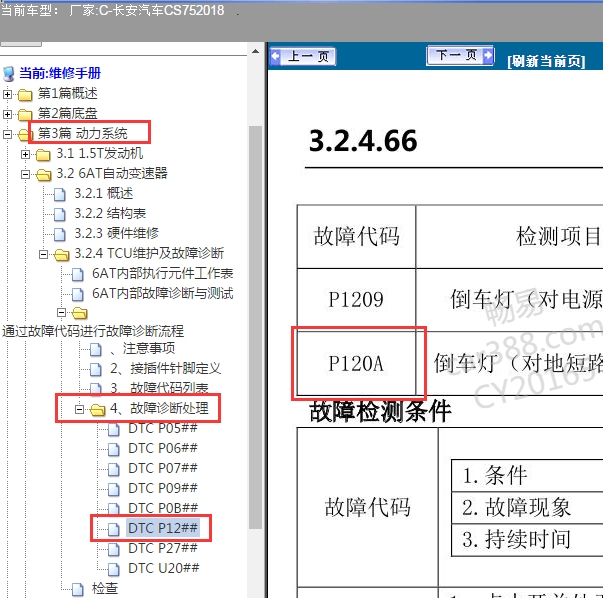Click page icon of DTC P07##
This screenshot has width=603, height=598.
click(x=114, y=470)
